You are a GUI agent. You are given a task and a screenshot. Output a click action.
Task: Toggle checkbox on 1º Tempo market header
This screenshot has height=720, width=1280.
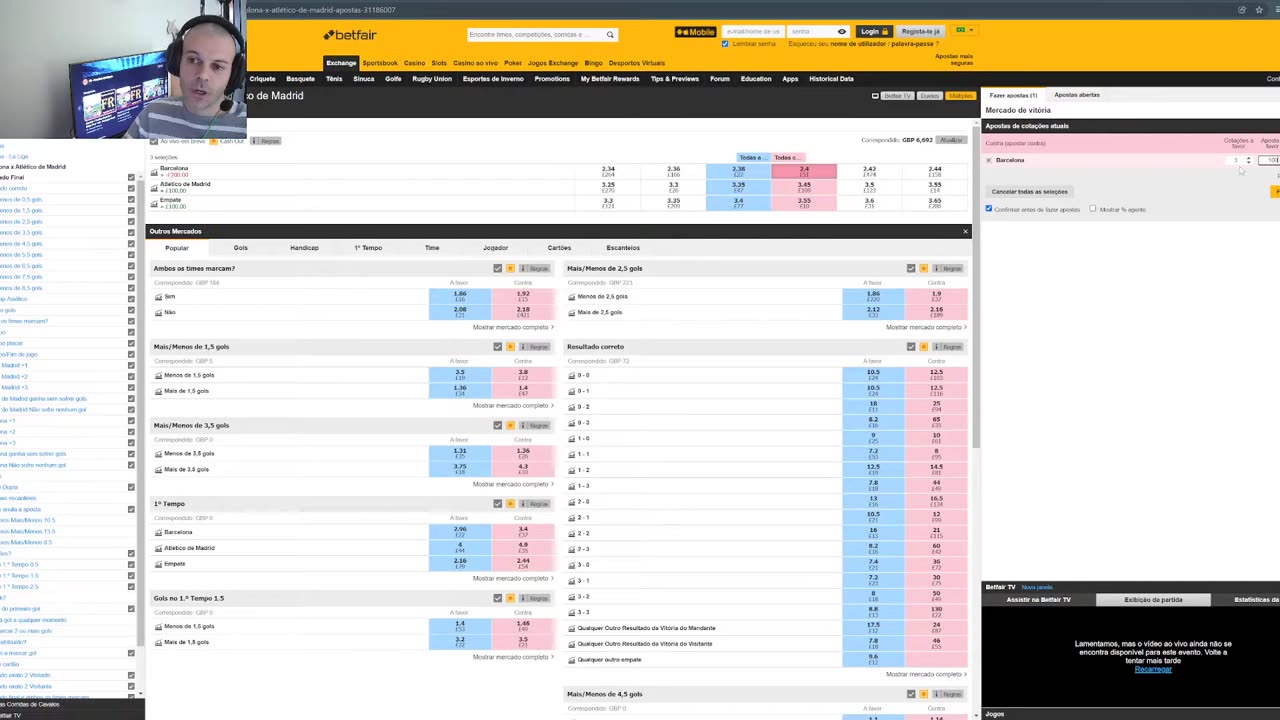click(497, 504)
